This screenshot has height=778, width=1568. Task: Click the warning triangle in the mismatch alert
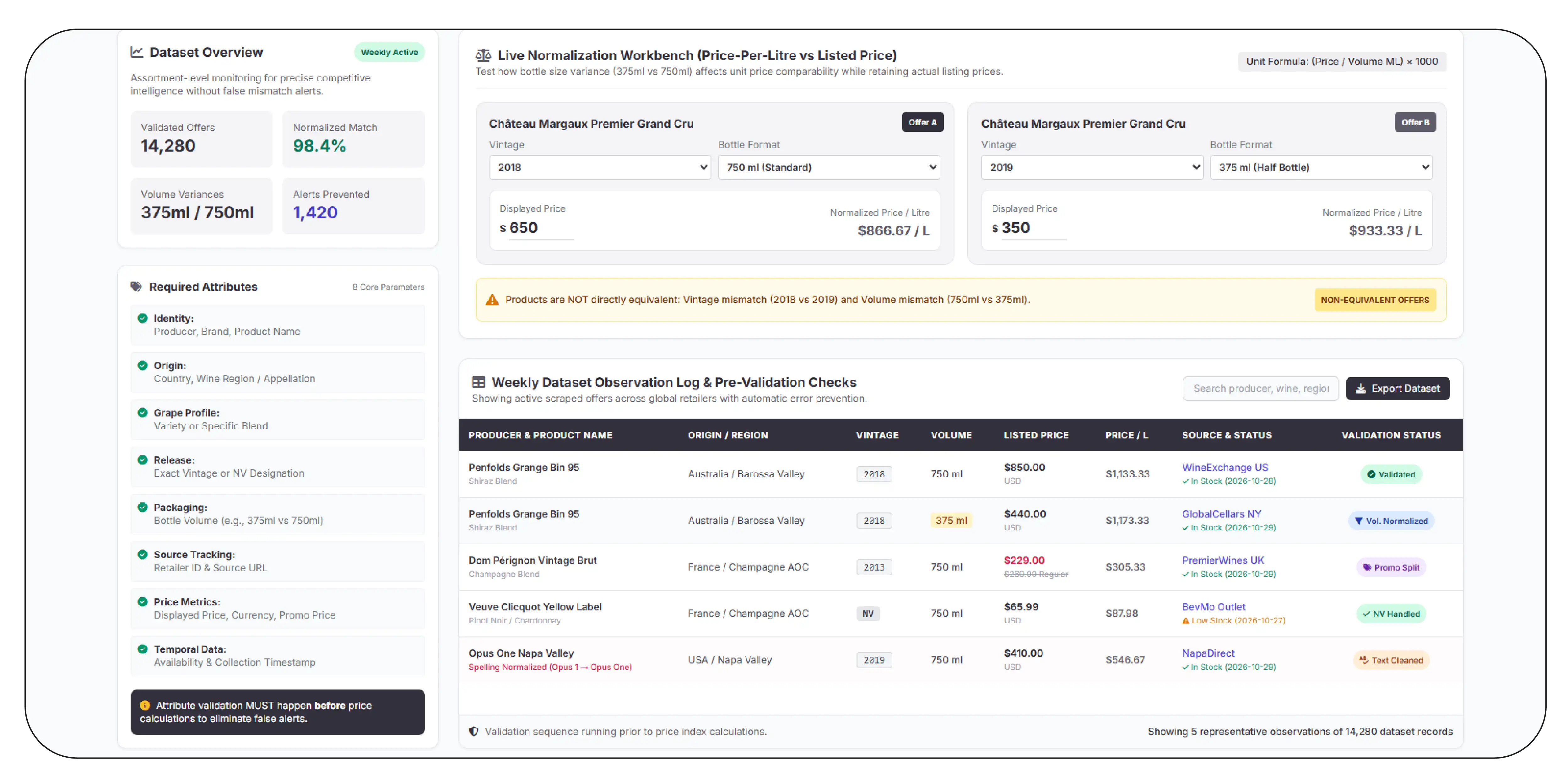coord(492,300)
